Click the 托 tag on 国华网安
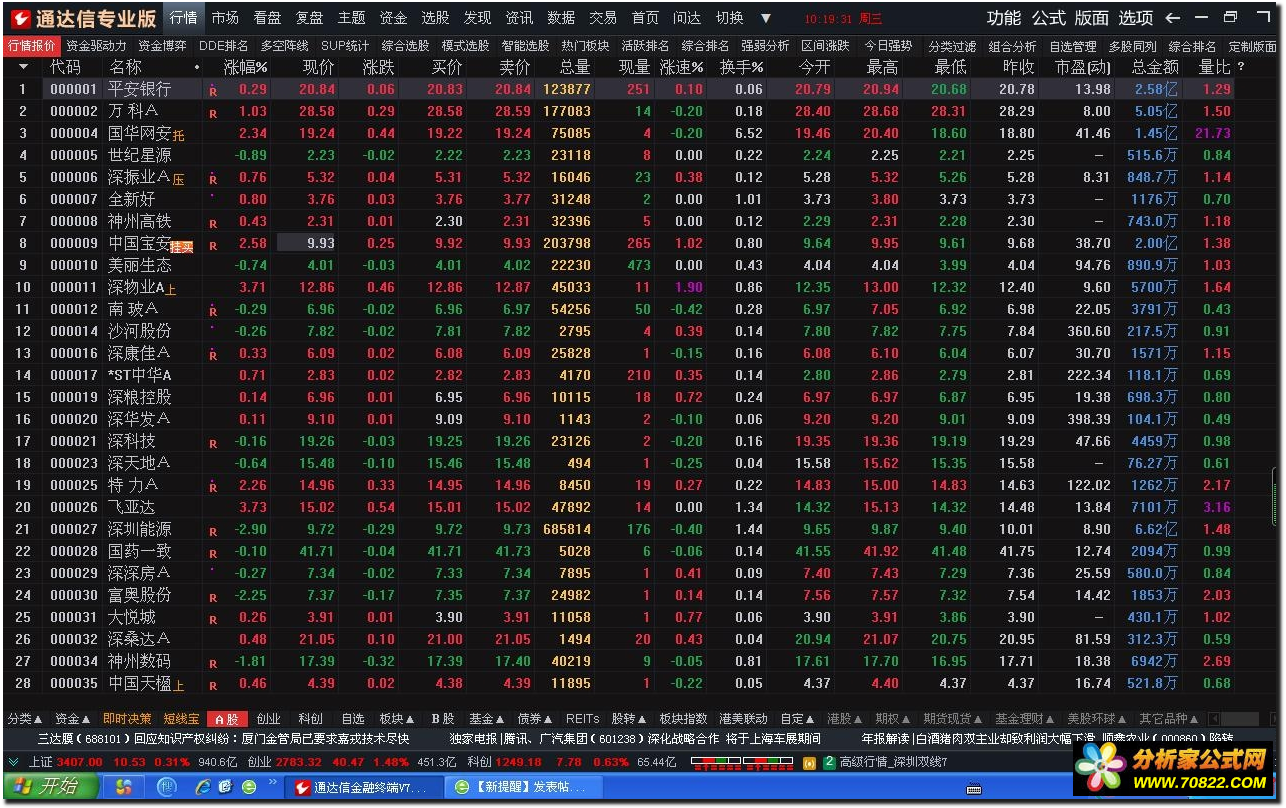The width and height of the screenshot is (1286, 808). click(x=179, y=134)
